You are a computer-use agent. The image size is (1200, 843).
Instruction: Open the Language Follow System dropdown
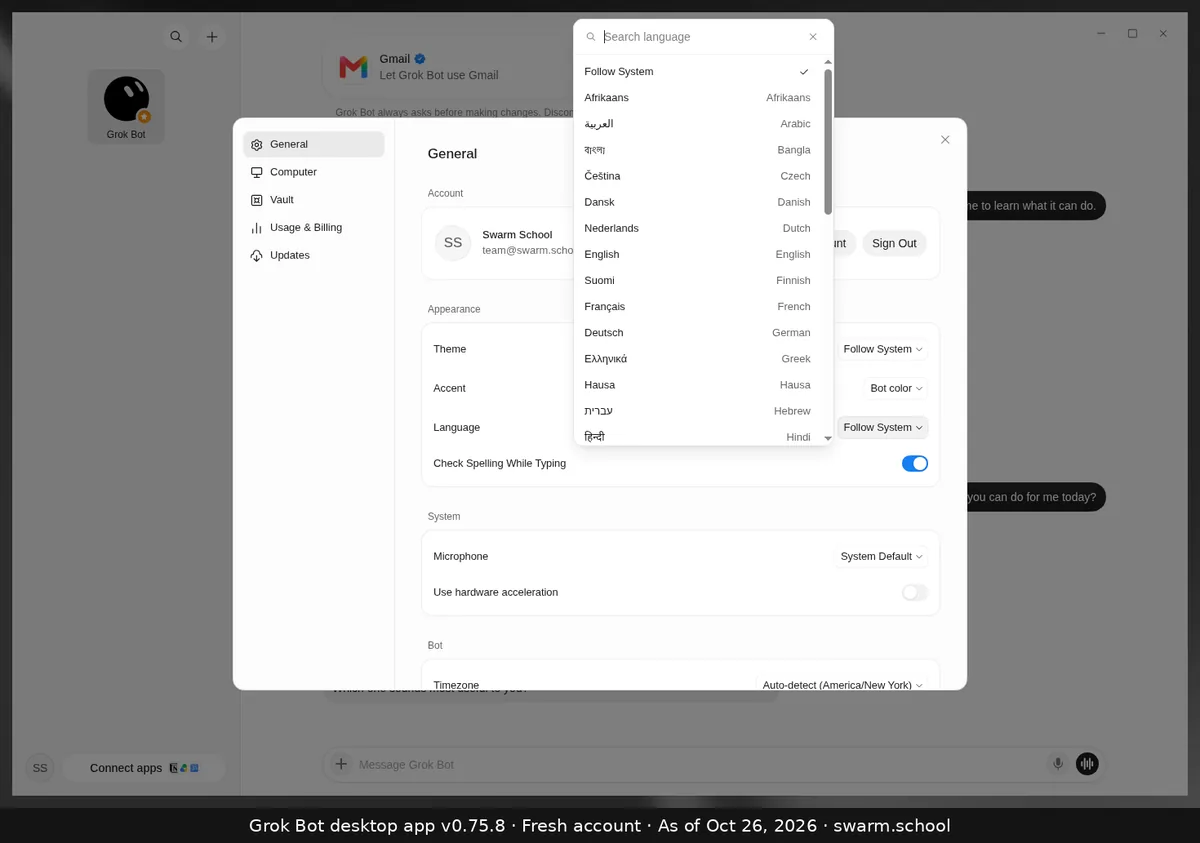[x=883, y=427]
